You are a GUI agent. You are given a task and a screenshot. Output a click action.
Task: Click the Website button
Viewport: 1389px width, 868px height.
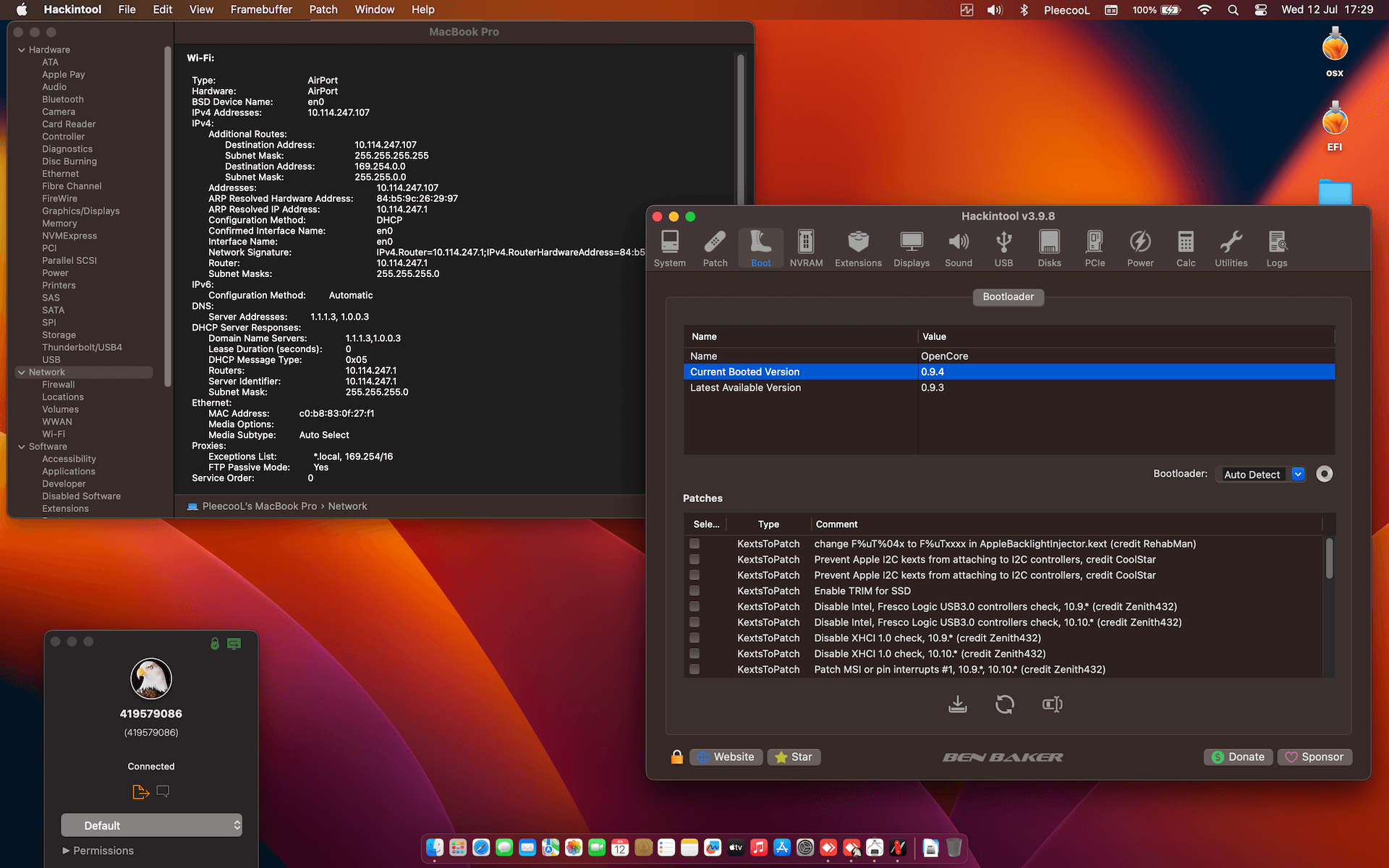pyautogui.click(x=726, y=757)
